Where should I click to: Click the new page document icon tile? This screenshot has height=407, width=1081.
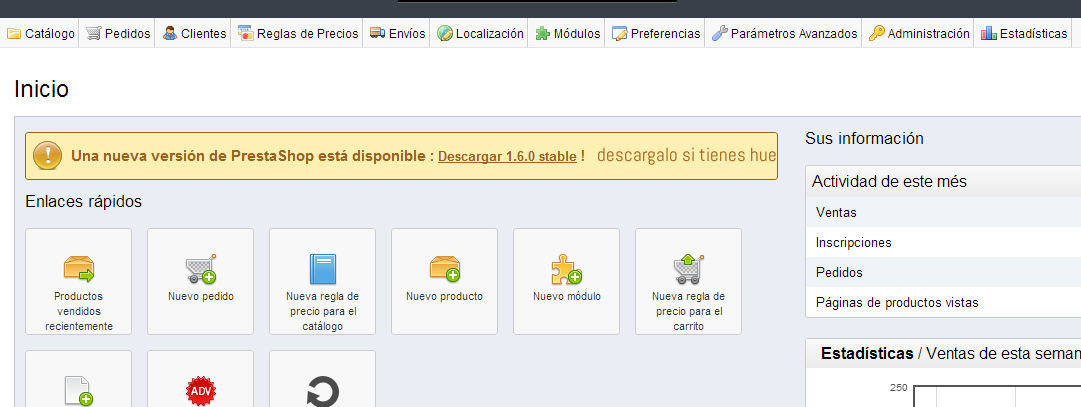[79, 379]
